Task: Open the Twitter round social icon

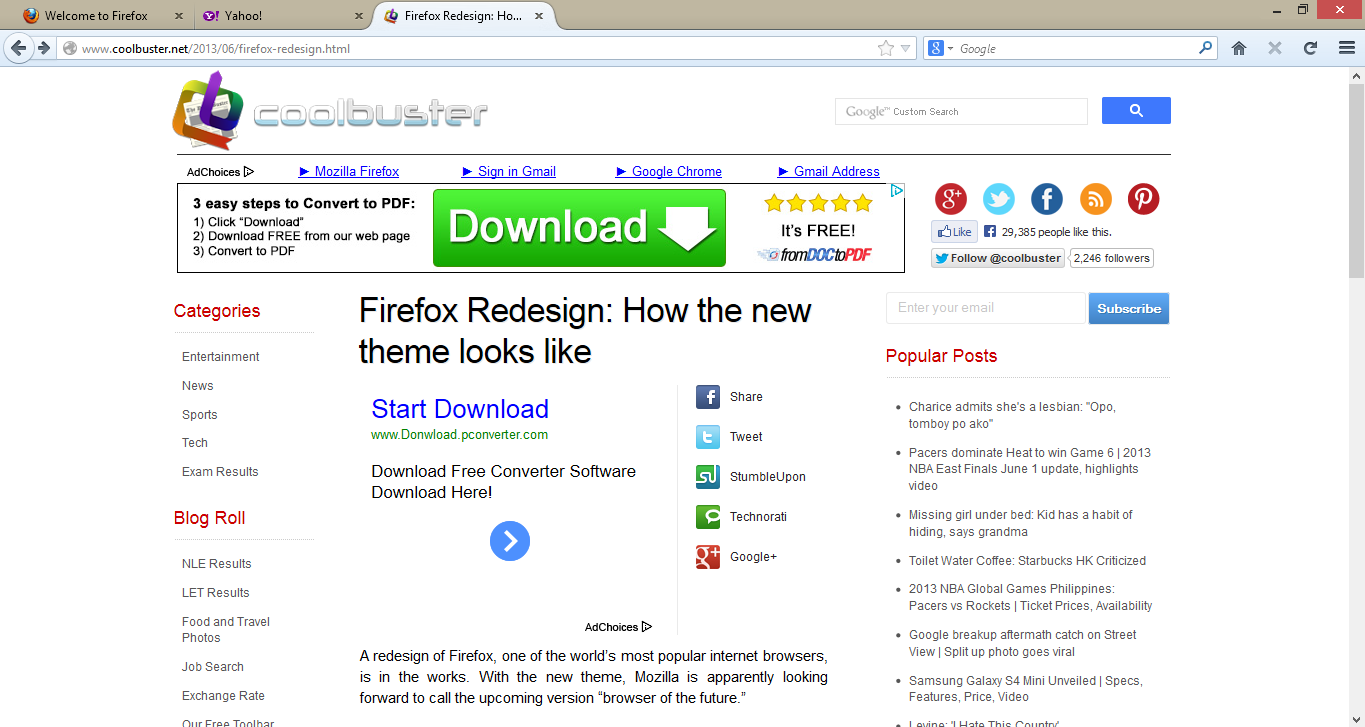Action: (998, 199)
